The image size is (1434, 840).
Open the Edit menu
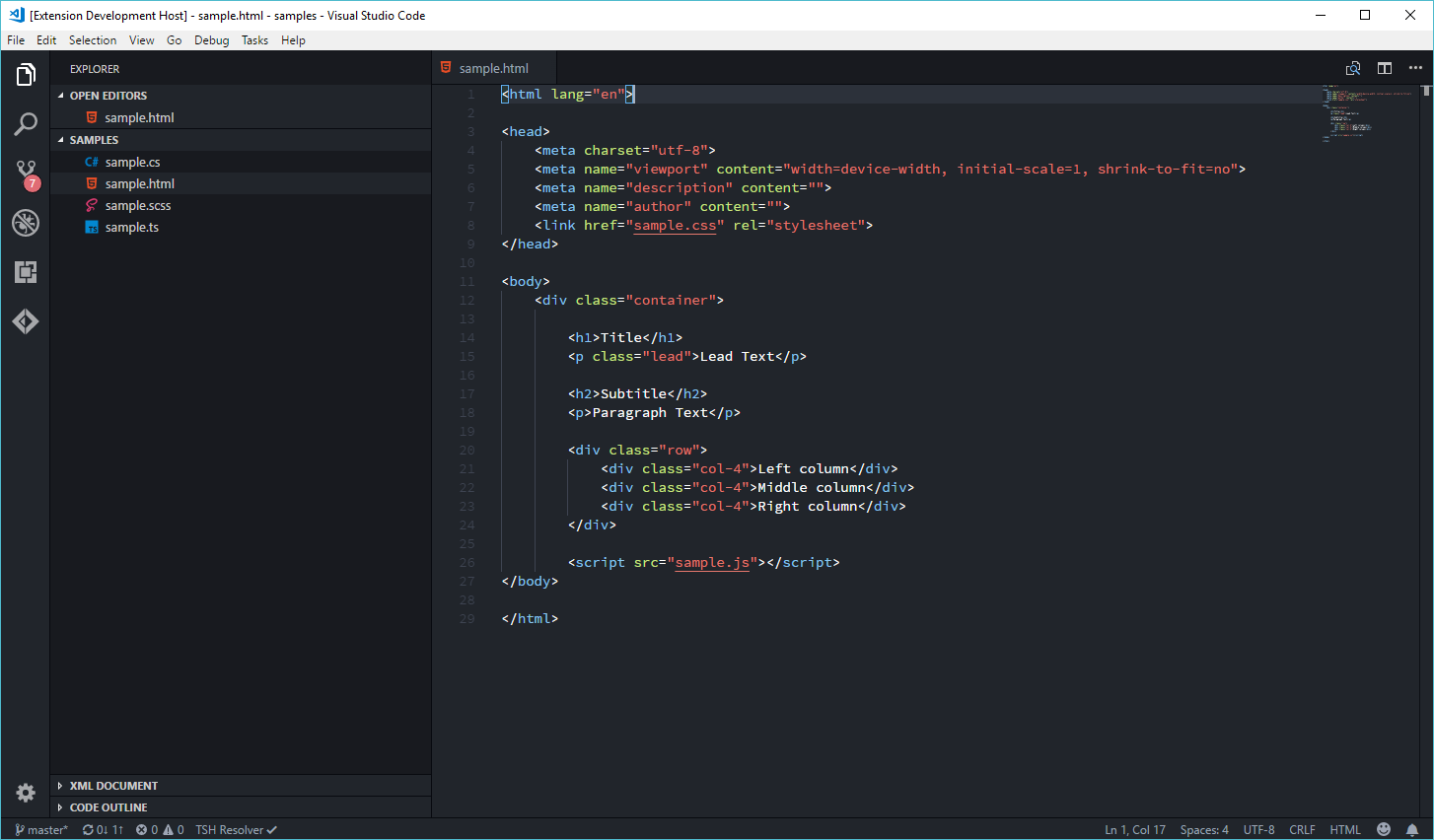pyautogui.click(x=46, y=40)
